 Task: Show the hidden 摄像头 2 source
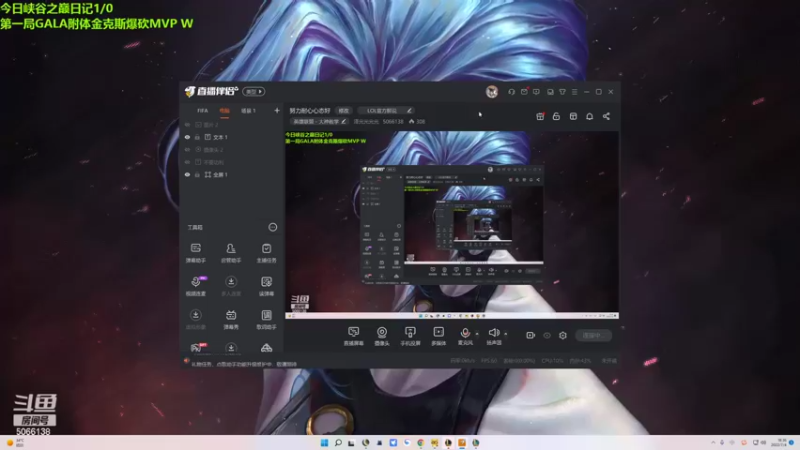[187, 149]
